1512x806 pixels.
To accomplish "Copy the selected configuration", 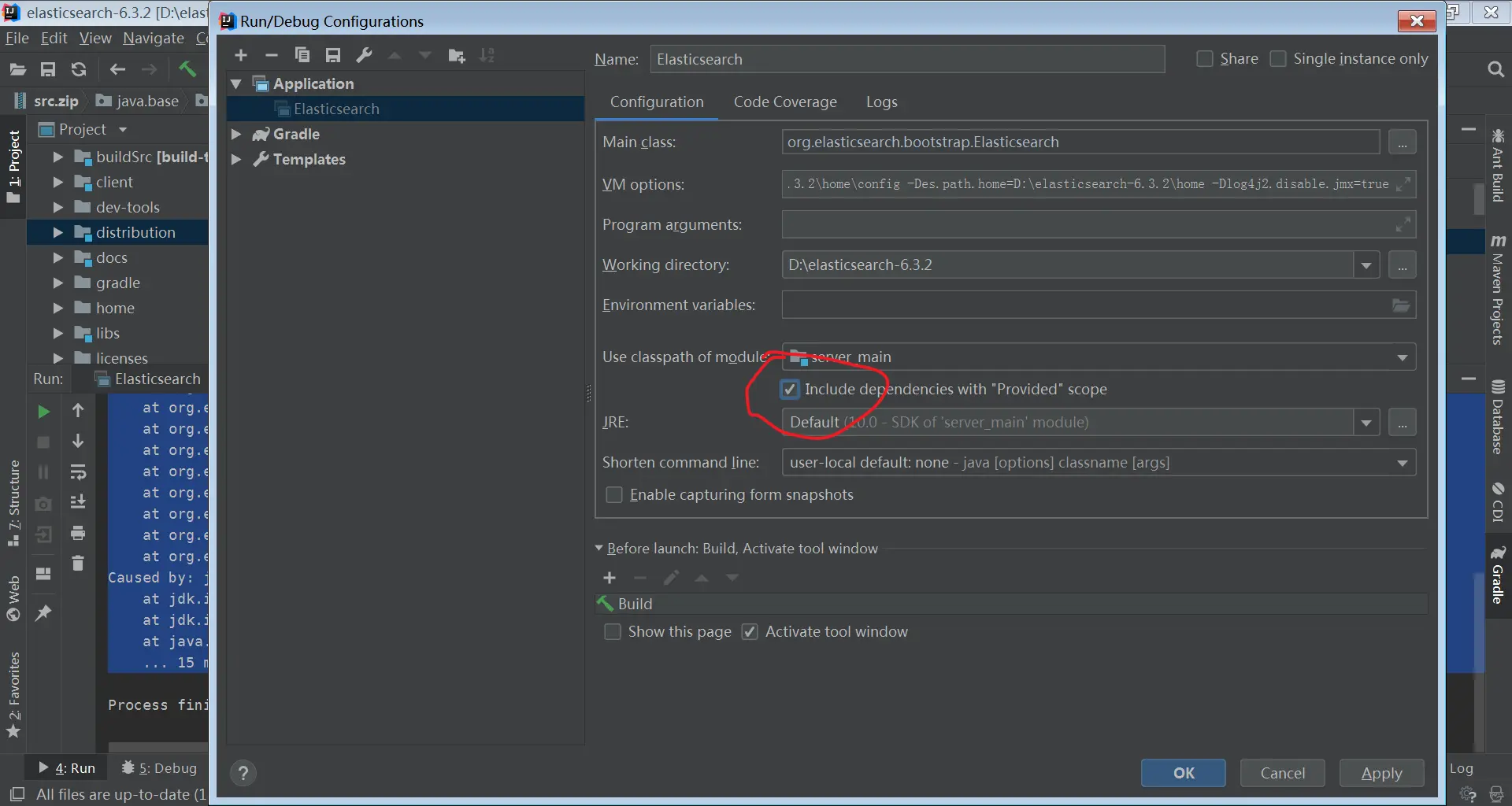I will tap(302, 55).
